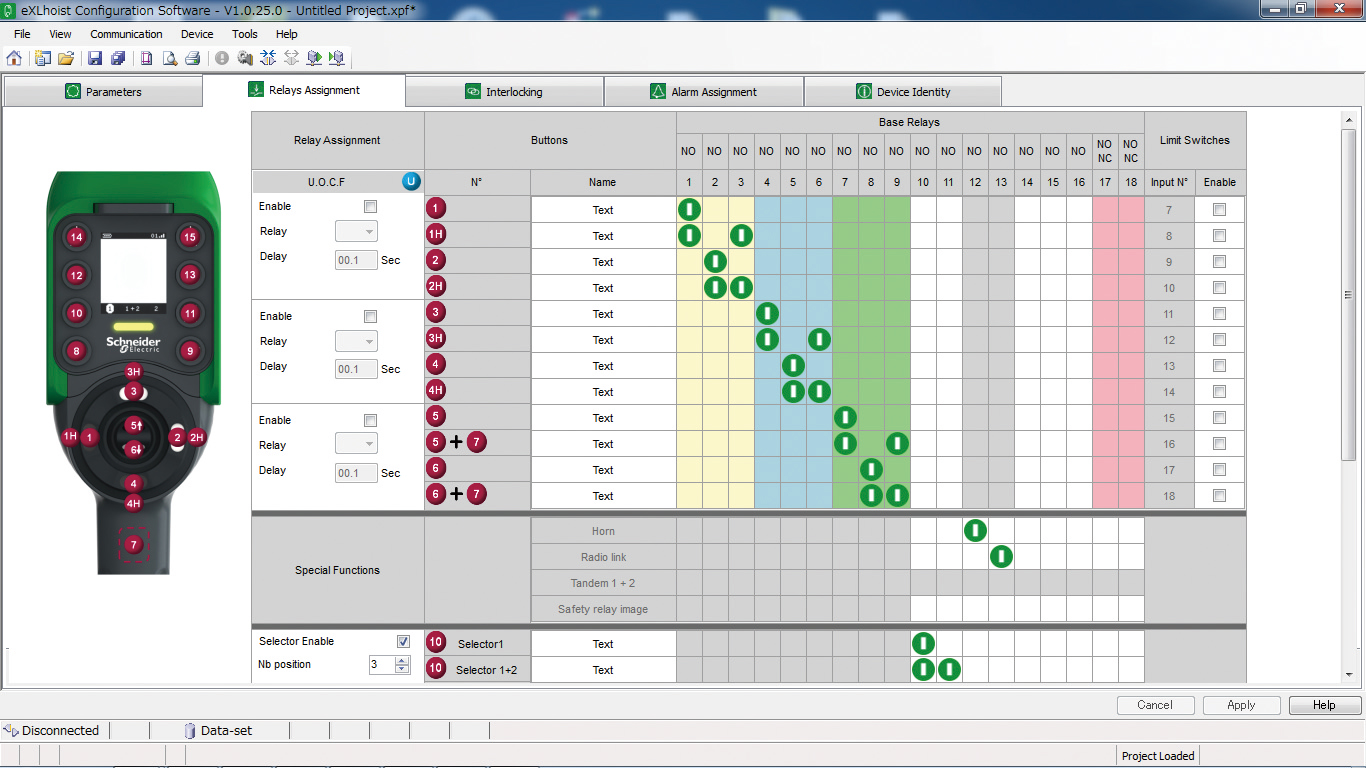Expand the third U.O.C.F Relay dropdown
The width and height of the screenshot is (1366, 768).
356,446
